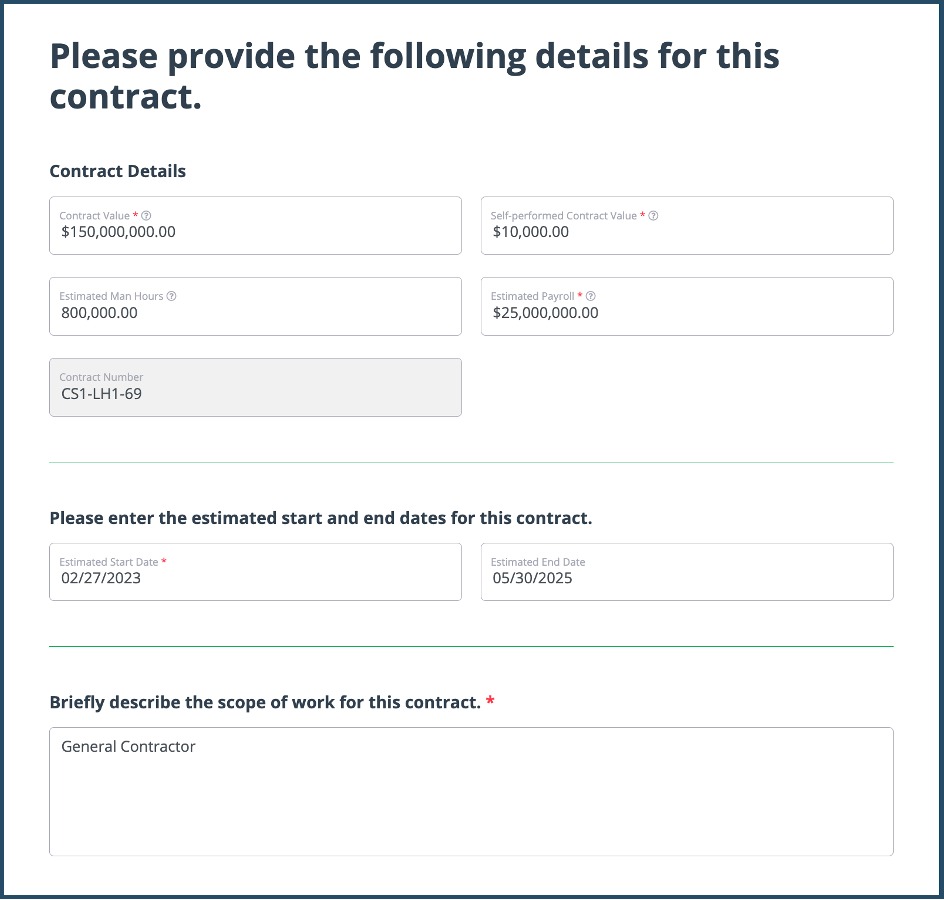
Task: Click the red asterisk after the scope question
Action: (490, 701)
